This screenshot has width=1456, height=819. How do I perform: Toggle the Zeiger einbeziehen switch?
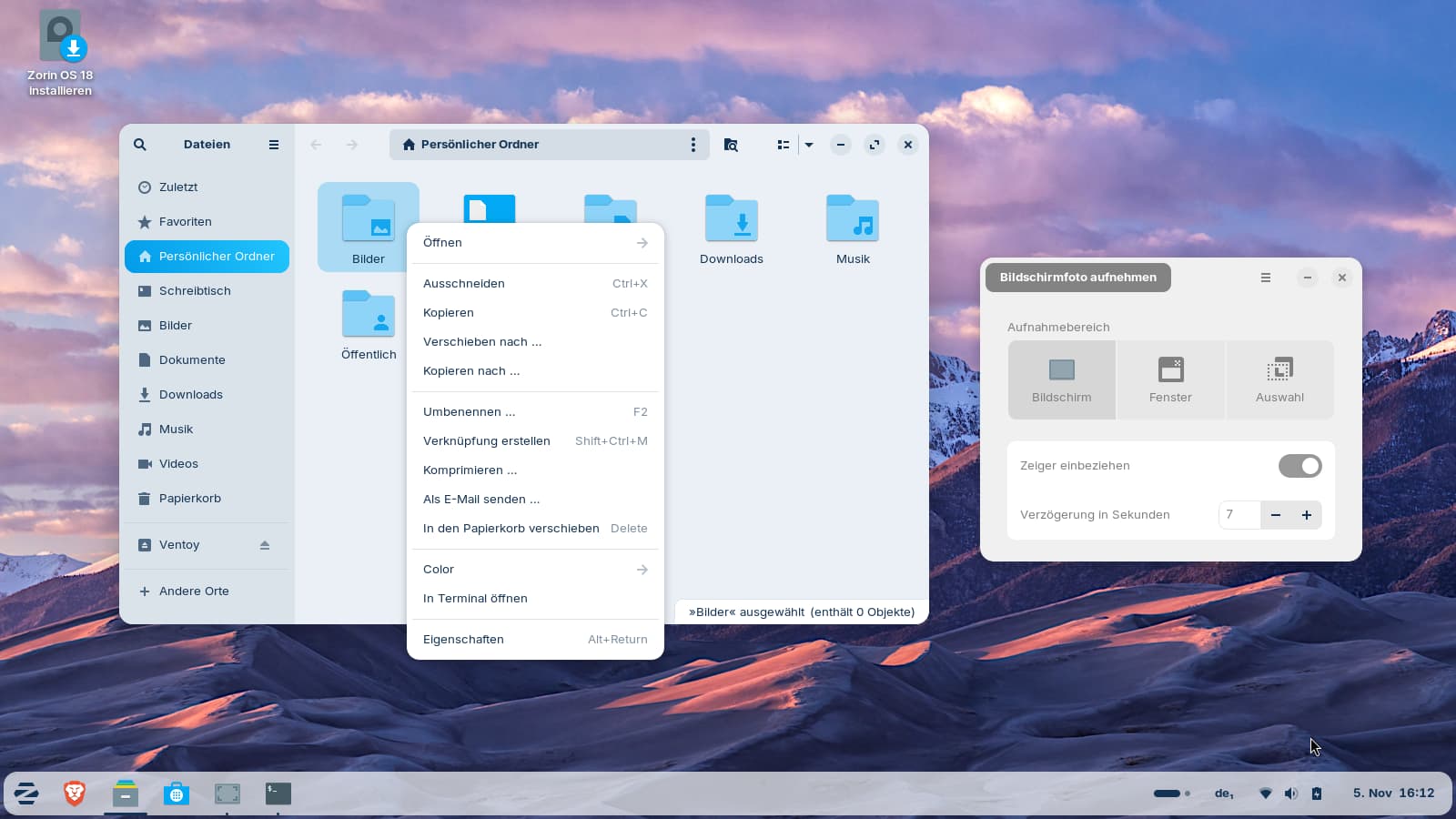click(x=1299, y=466)
